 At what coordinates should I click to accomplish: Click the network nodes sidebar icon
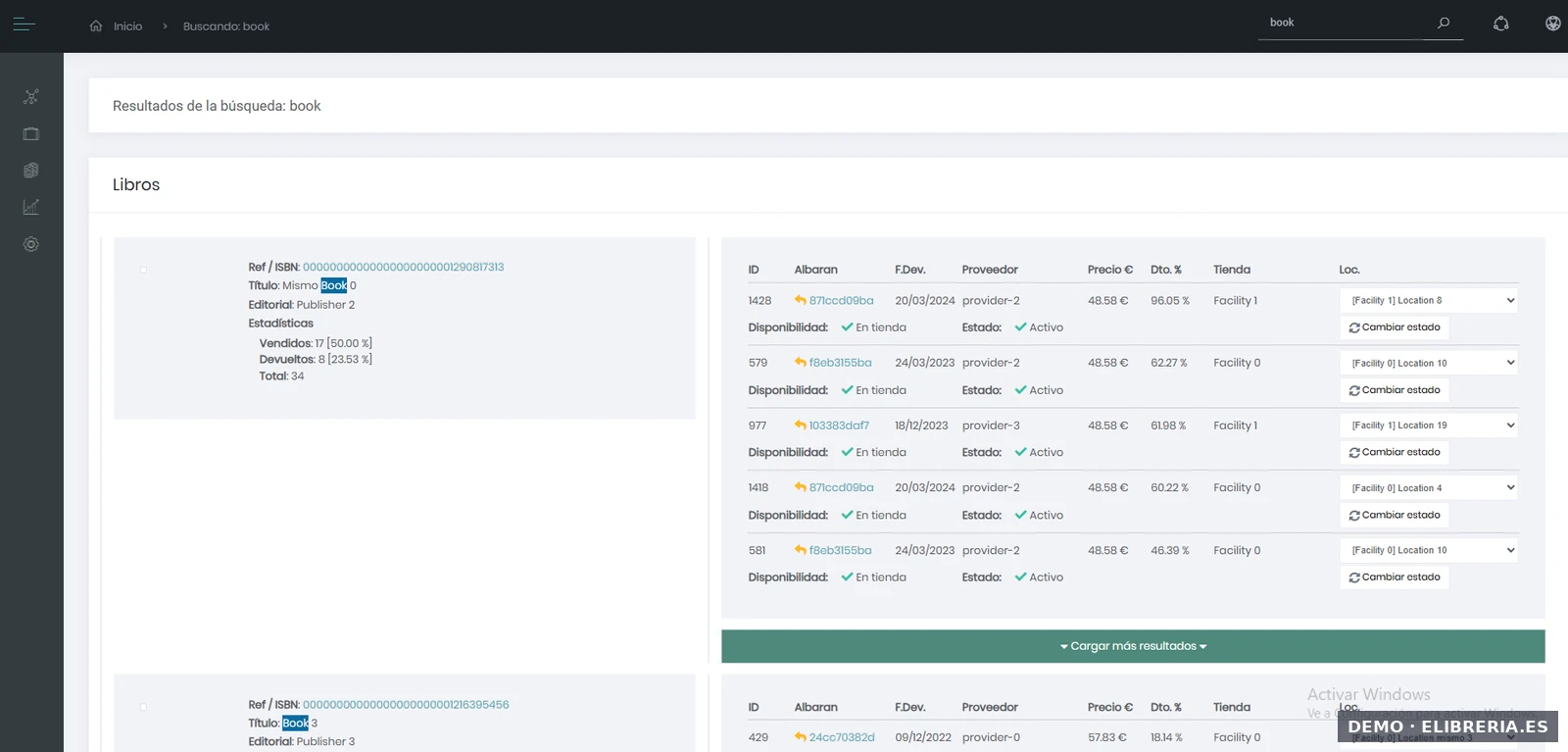[31, 96]
